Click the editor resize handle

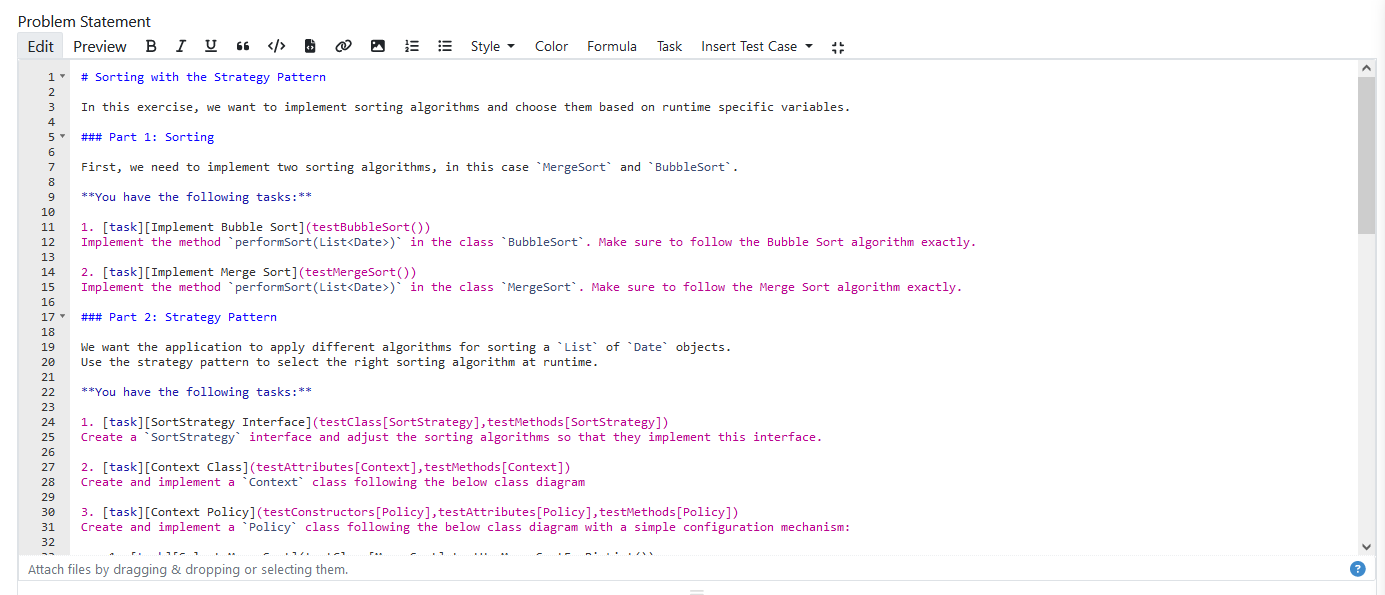697,591
